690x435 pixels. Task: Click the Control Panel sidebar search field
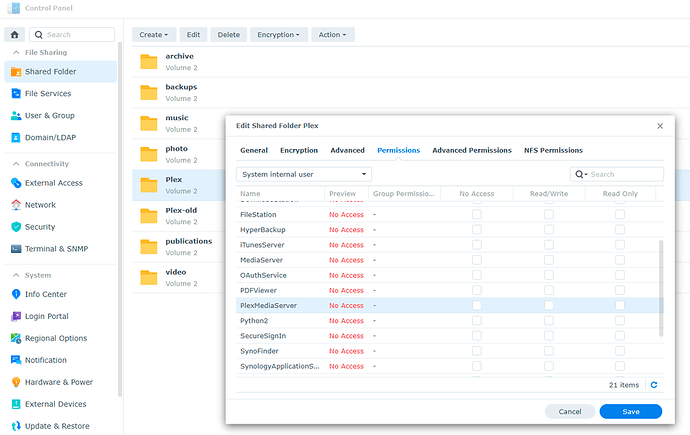click(x=72, y=34)
